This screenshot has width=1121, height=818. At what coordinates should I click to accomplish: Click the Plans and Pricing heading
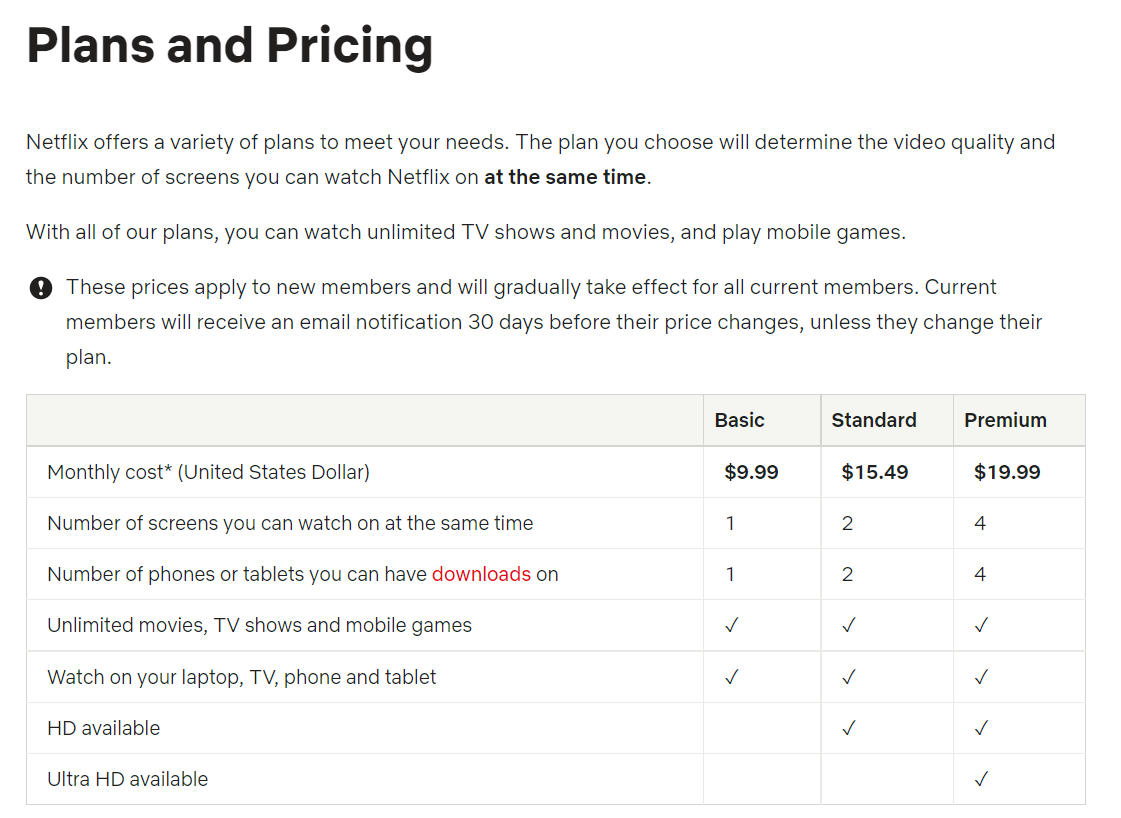tap(230, 46)
